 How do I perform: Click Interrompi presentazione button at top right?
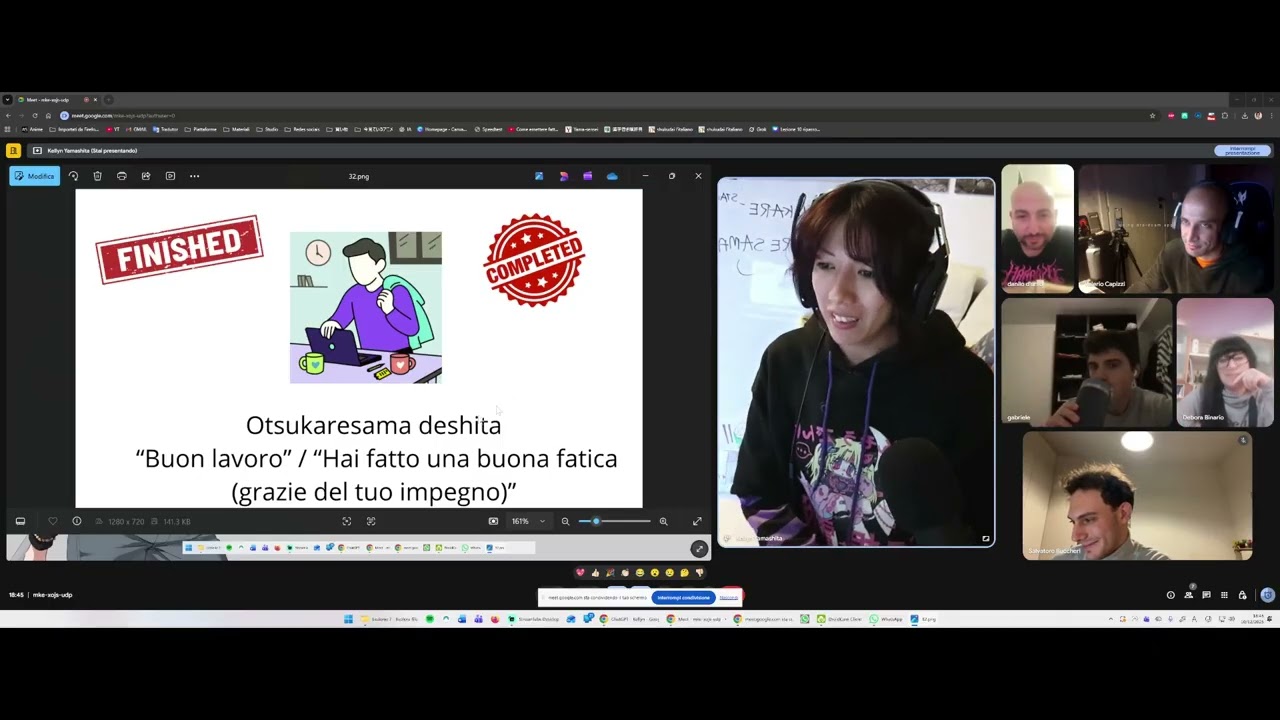1242,151
